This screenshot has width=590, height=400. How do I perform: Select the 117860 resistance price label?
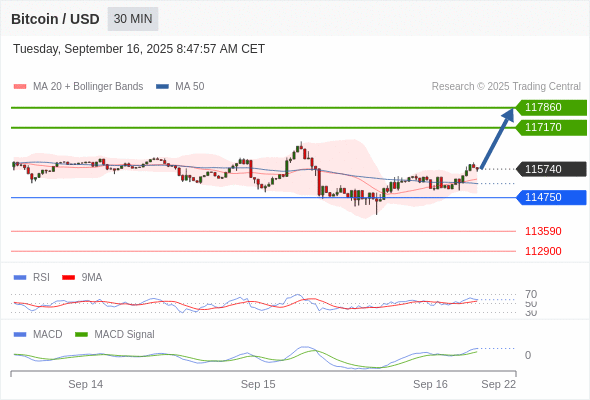[x=551, y=107]
